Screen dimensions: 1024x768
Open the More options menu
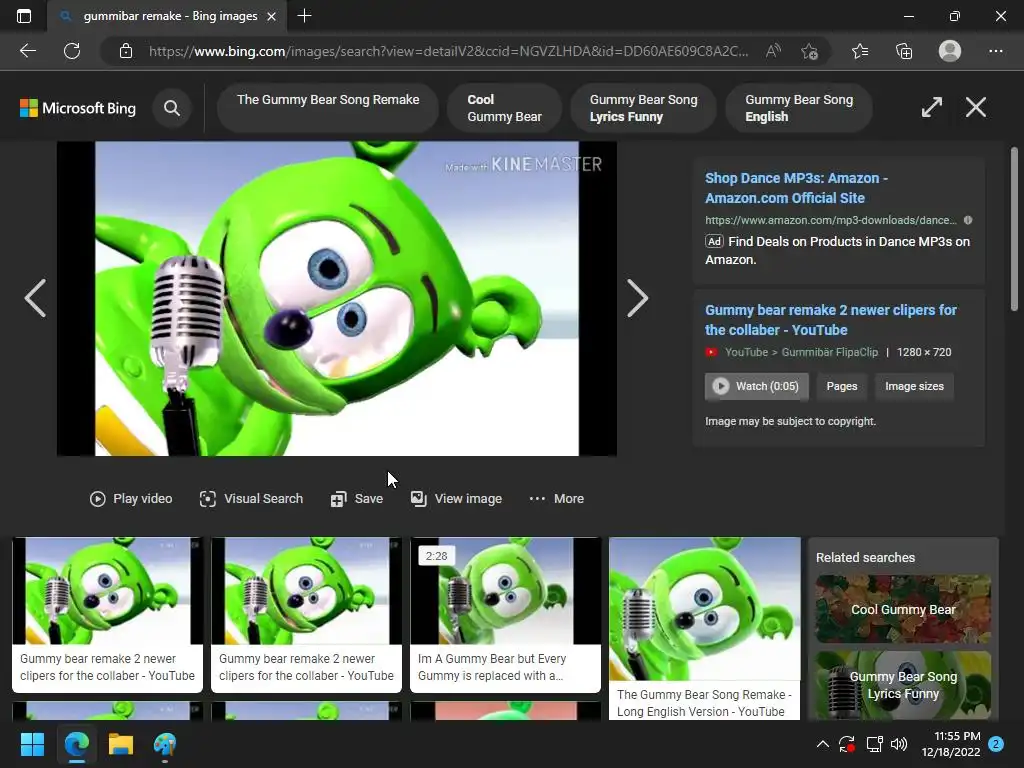pos(556,498)
